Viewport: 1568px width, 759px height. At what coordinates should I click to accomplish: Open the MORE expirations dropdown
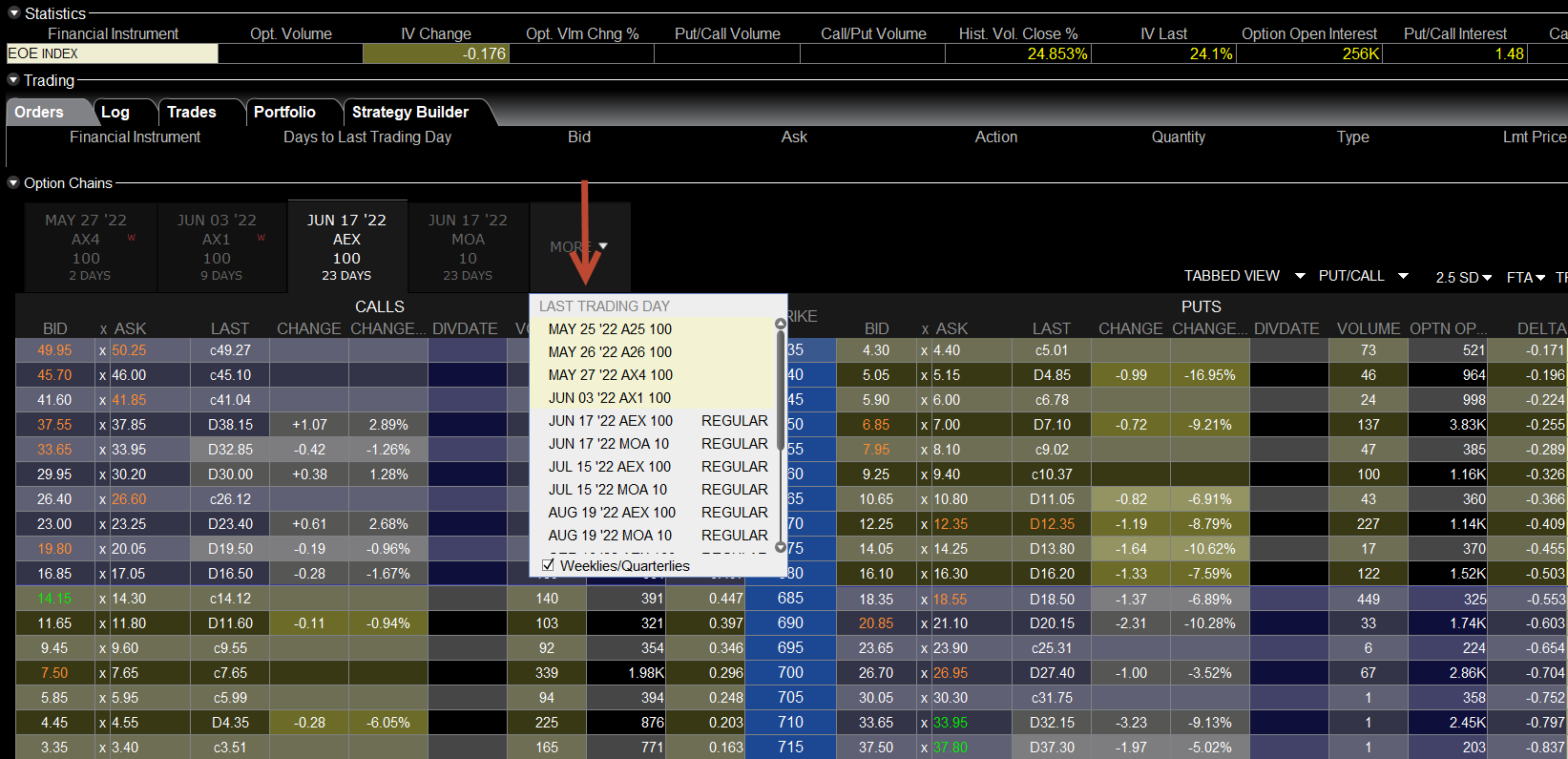(x=579, y=246)
